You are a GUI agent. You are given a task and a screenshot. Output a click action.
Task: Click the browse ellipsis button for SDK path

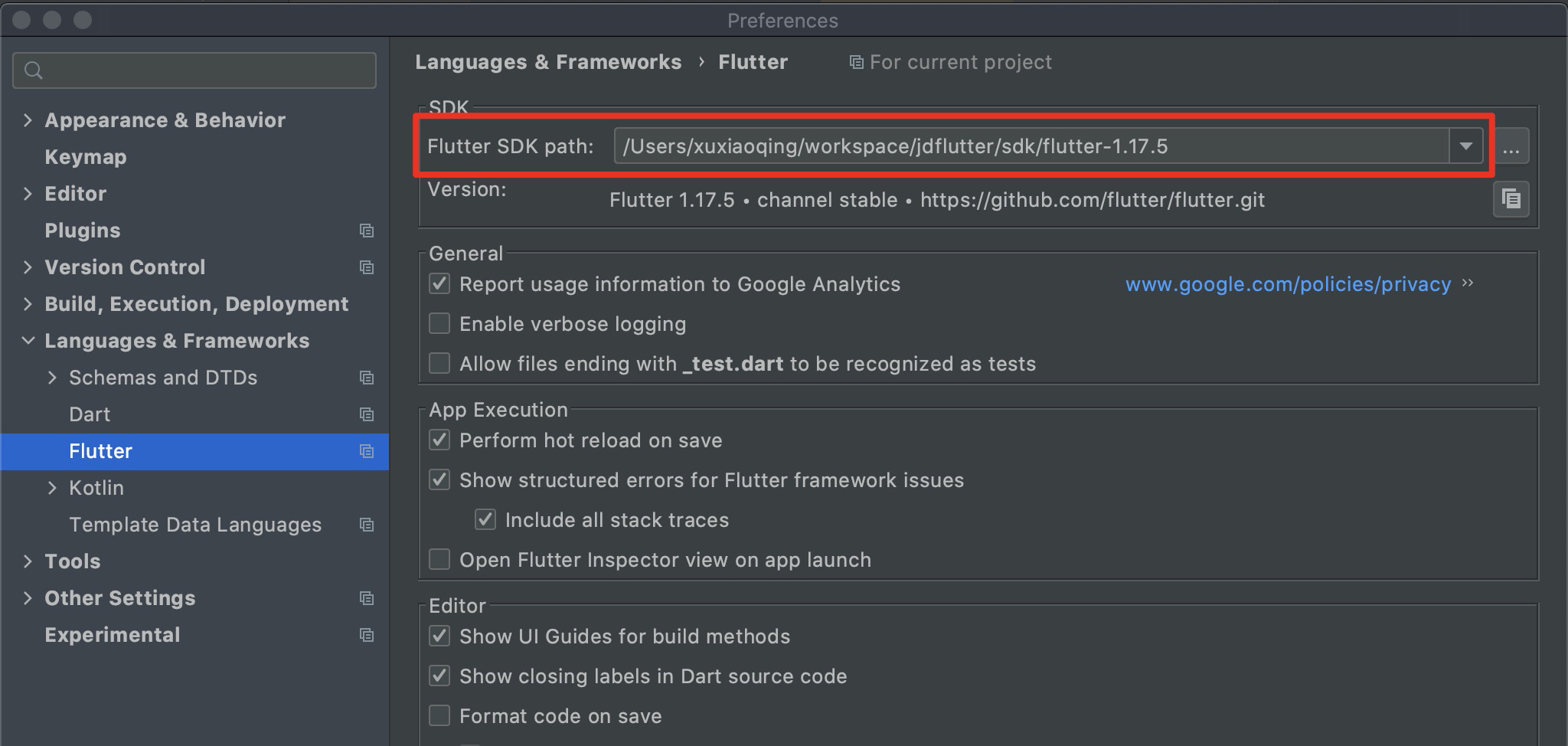pos(1511,146)
